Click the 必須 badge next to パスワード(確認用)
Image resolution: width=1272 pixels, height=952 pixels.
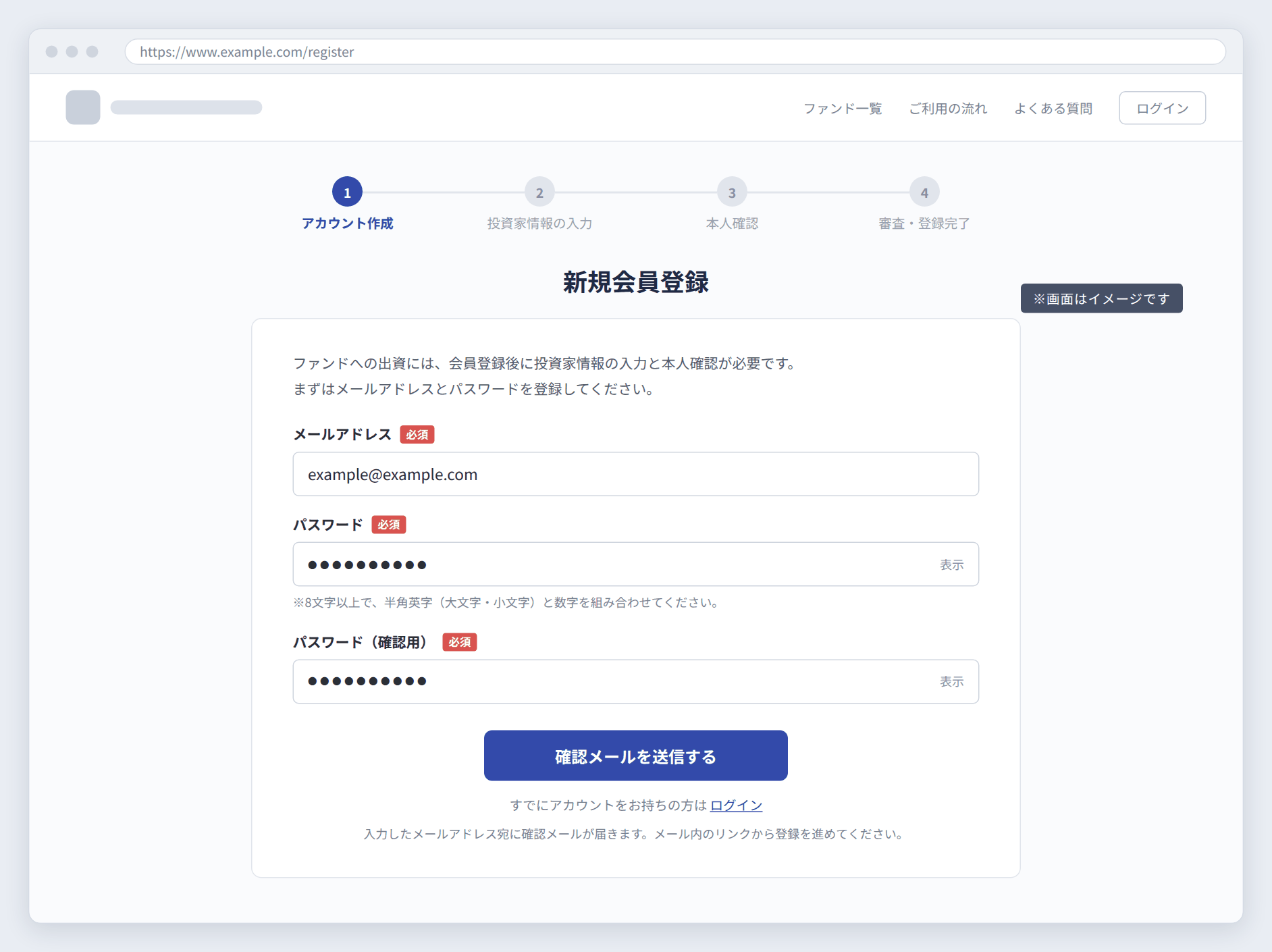pos(460,642)
